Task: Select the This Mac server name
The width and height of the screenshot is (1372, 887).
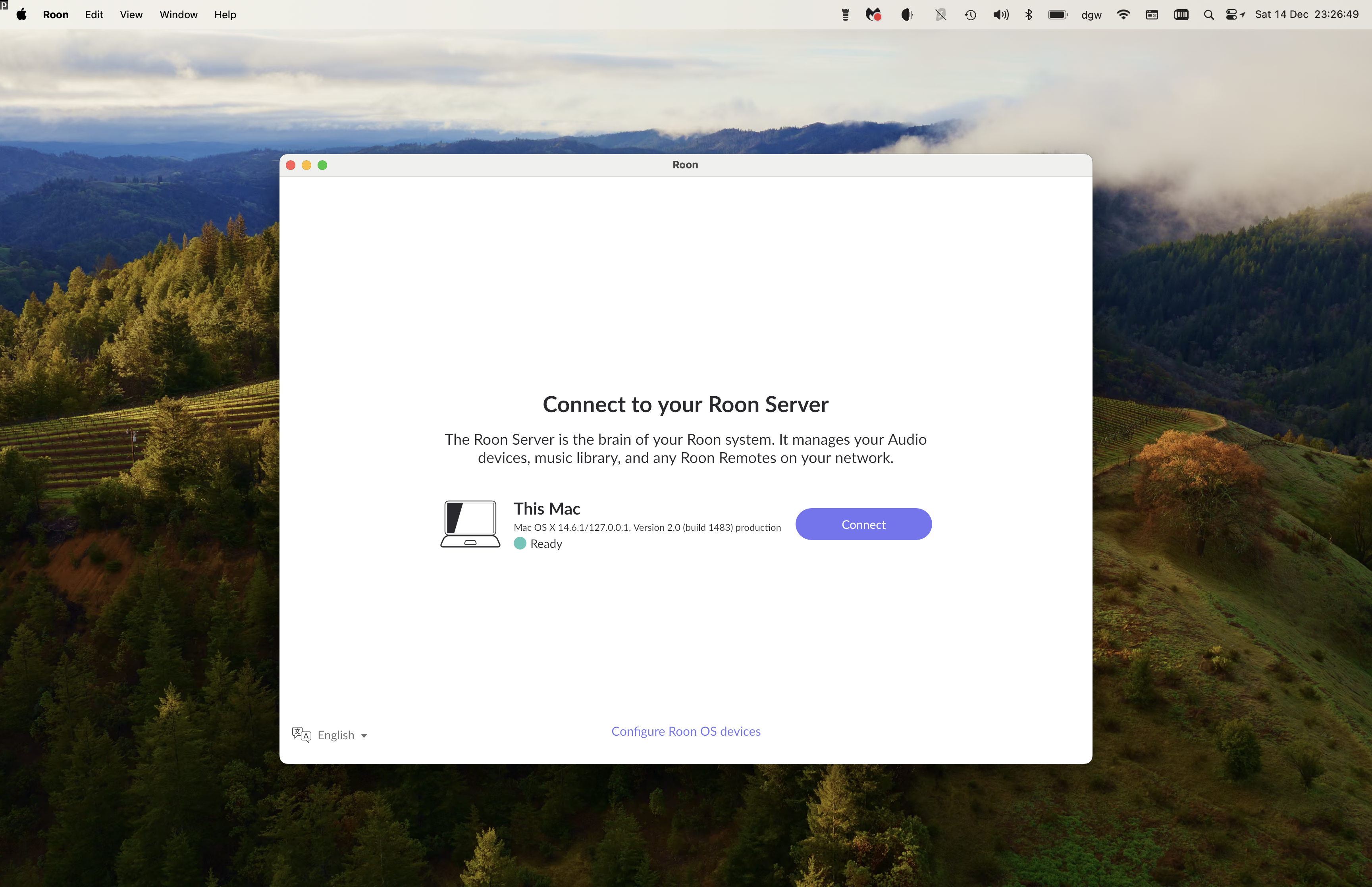Action: (x=546, y=509)
